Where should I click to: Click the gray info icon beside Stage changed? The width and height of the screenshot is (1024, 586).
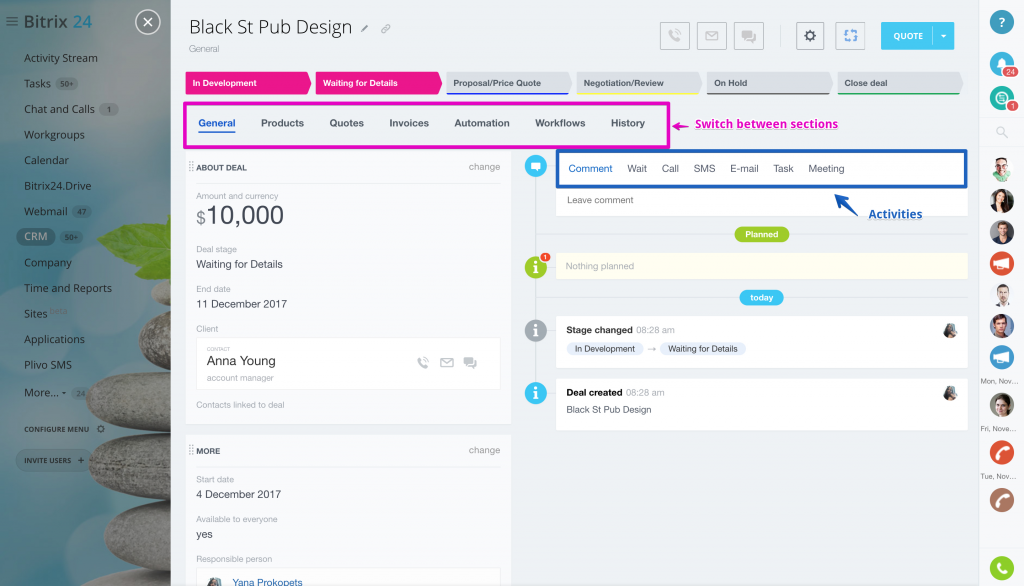pyautogui.click(x=536, y=331)
